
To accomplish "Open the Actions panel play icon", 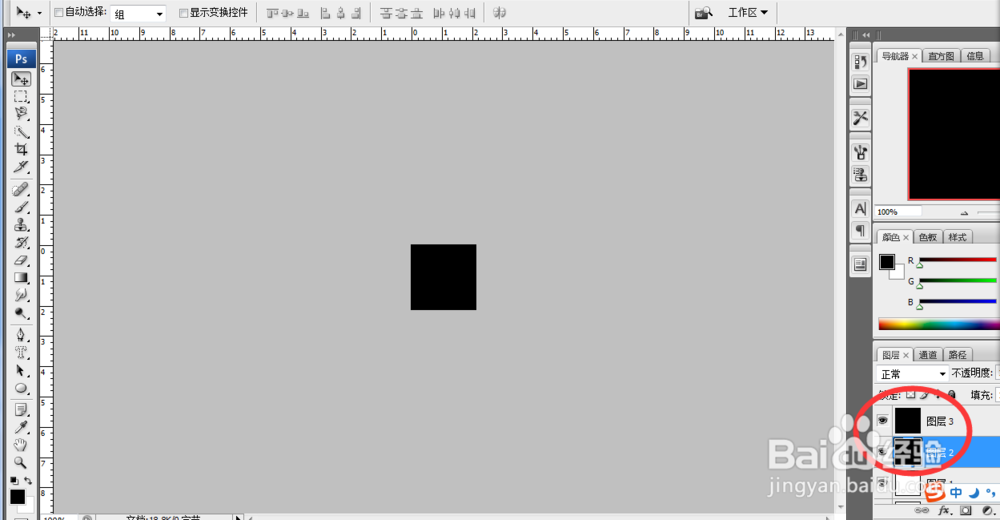I will tap(860, 84).
